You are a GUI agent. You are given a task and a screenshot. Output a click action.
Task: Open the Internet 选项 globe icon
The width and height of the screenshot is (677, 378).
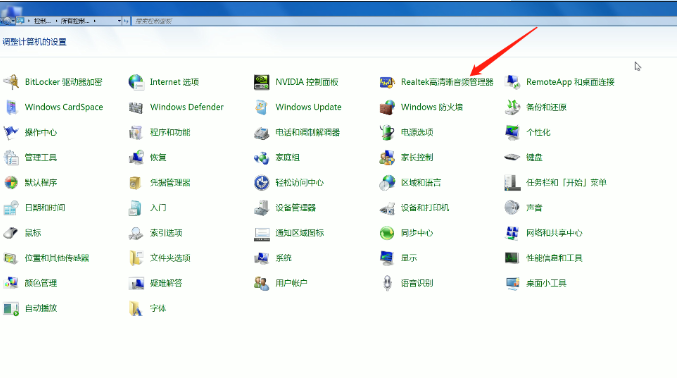(x=136, y=82)
